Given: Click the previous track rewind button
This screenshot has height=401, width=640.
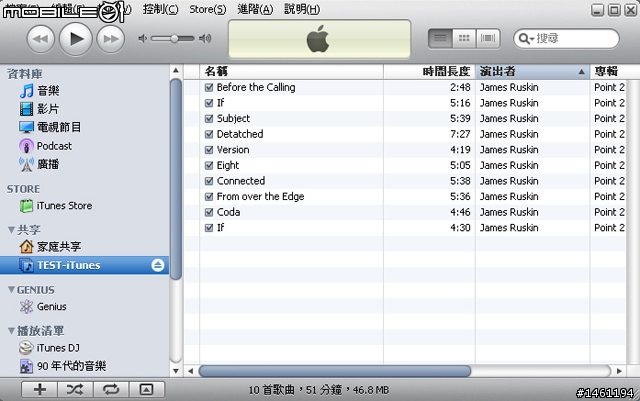Looking at the screenshot, I should [x=40, y=39].
